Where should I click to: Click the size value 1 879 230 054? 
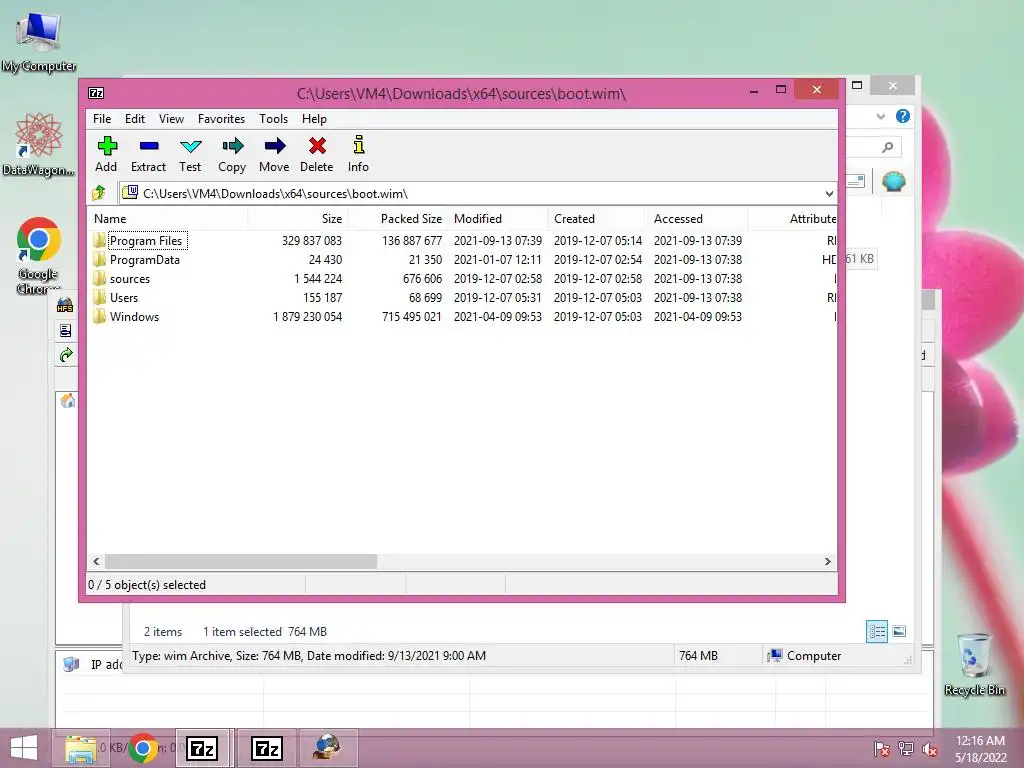307,317
